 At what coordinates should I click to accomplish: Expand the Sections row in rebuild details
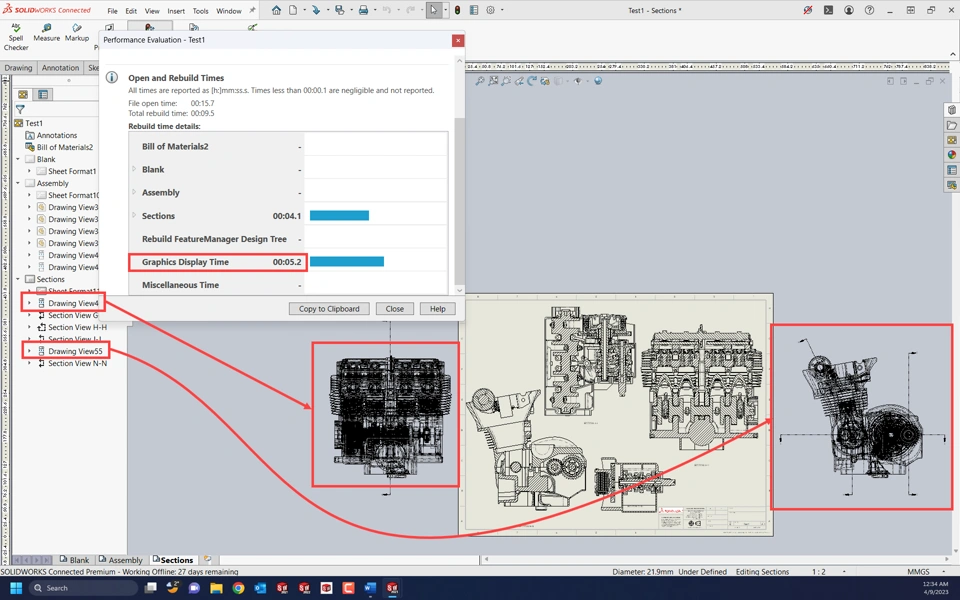134,216
